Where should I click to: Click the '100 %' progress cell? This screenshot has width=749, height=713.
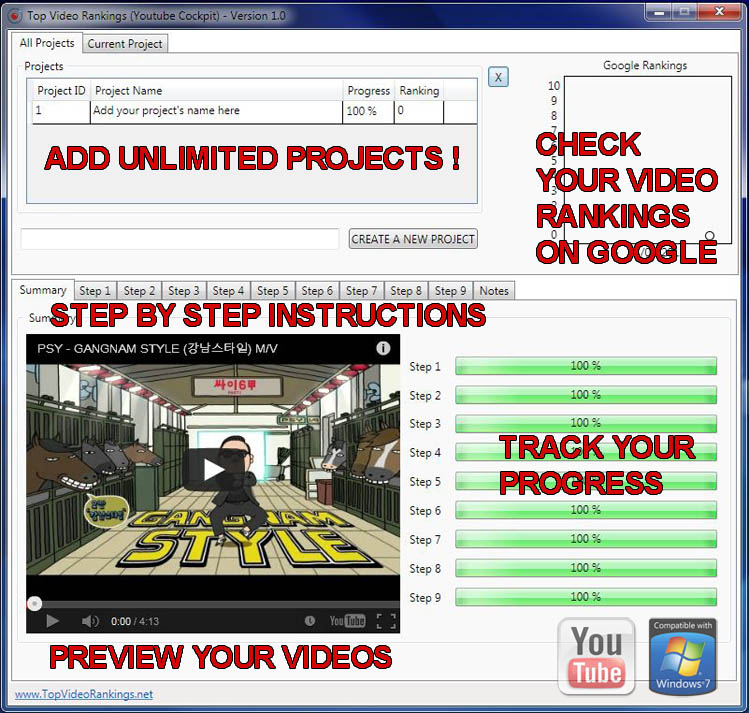pyautogui.click(x=368, y=111)
